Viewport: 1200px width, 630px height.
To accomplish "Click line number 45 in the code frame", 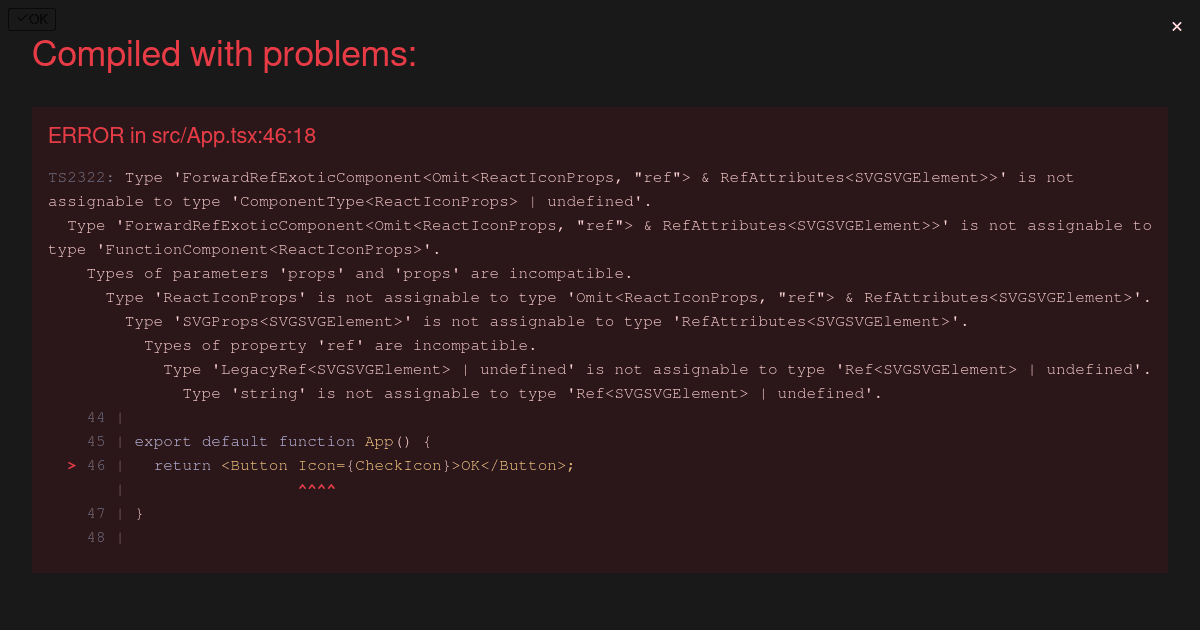I will pos(96,442).
